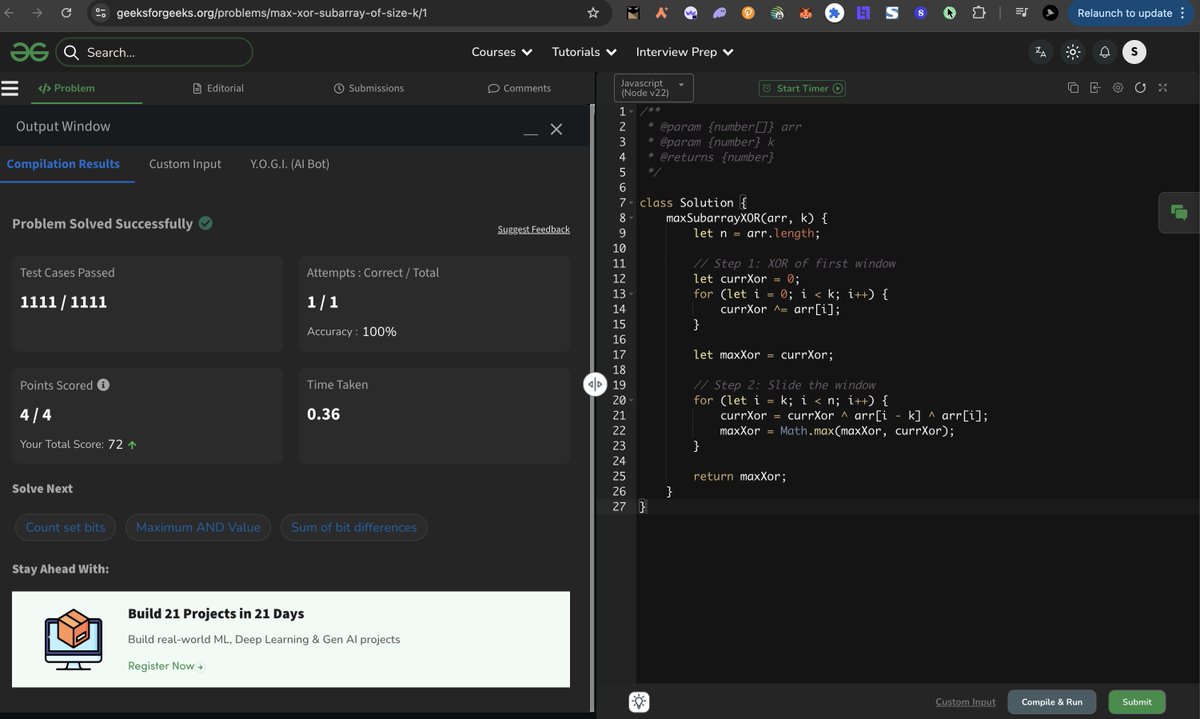Submit the solution
1200x719 pixels.
coord(1137,702)
